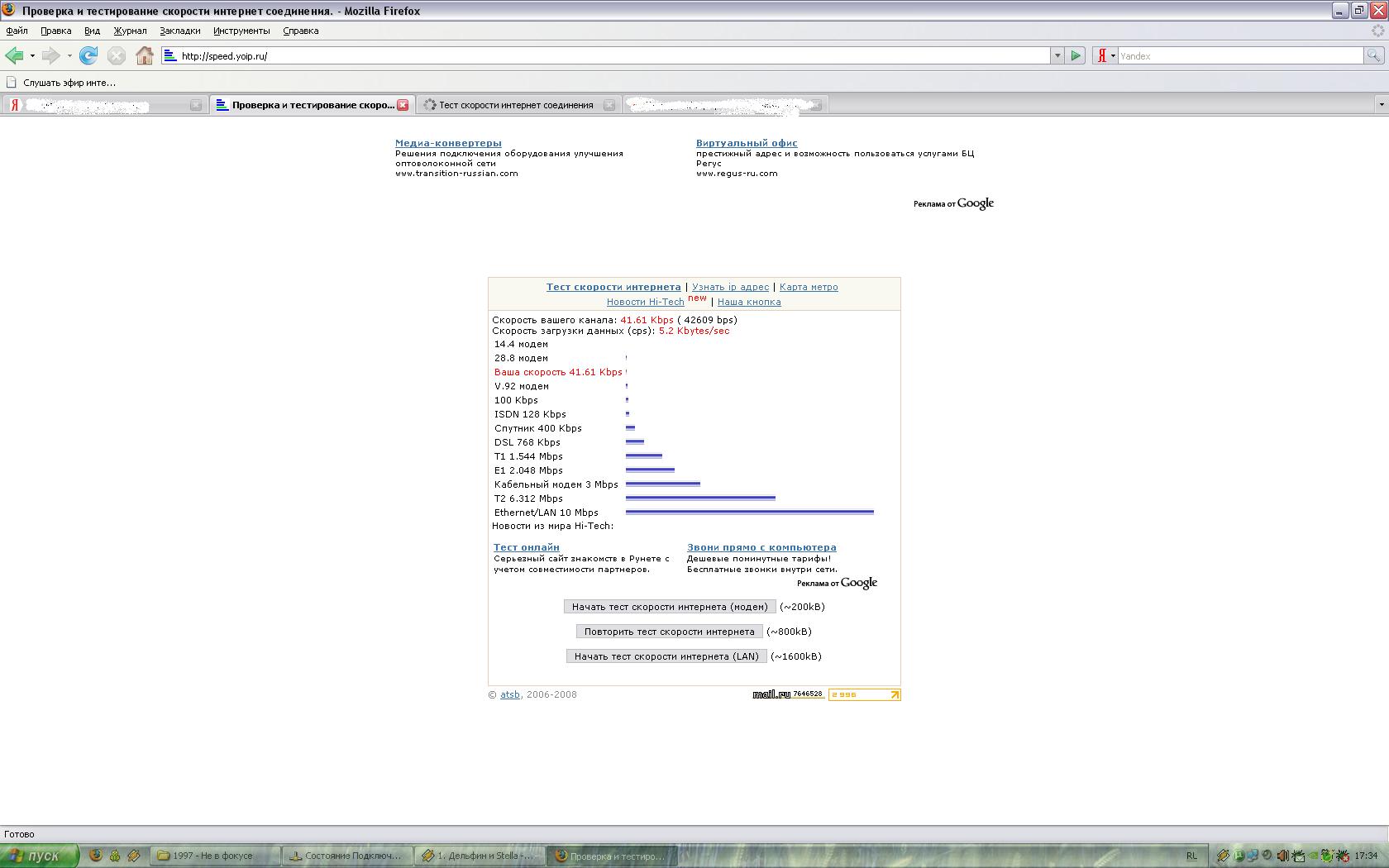Open the Слушать эфир bookmark

pos(69,83)
